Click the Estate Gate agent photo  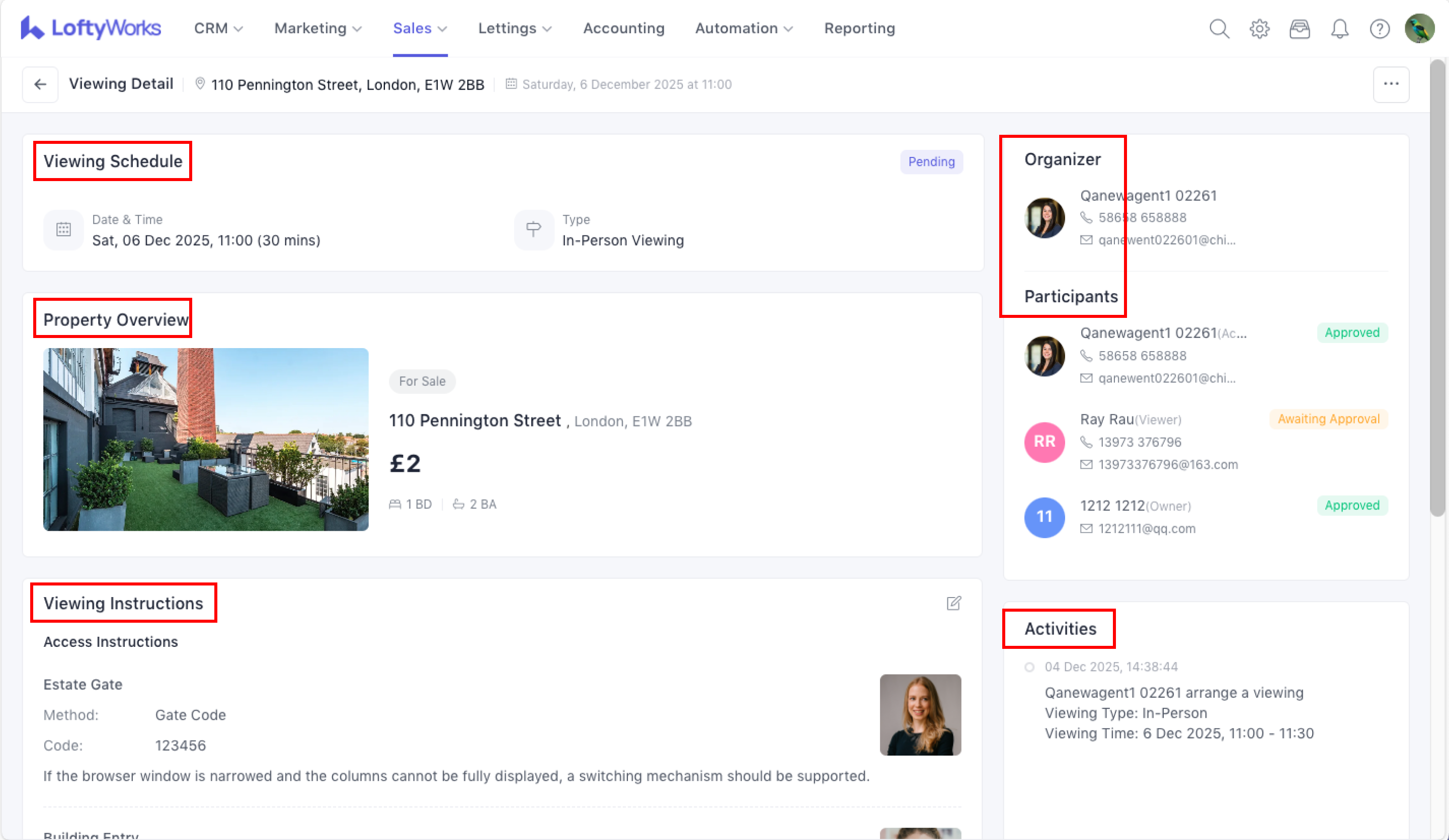919,714
